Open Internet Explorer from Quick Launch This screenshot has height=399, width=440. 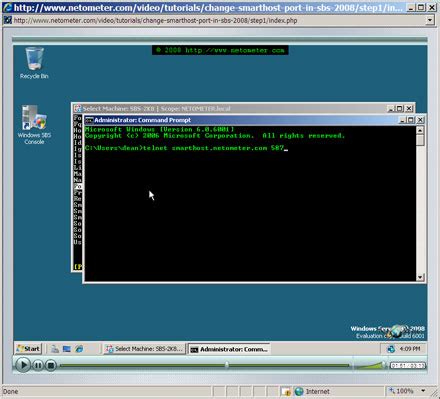(79, 349)
